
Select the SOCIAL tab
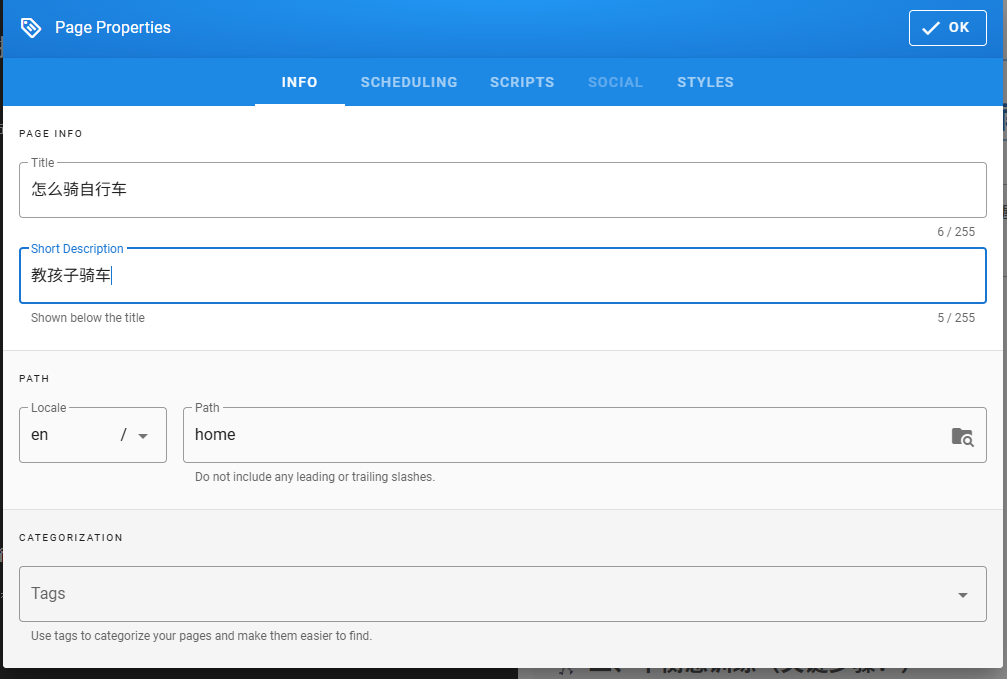point(615,82)
